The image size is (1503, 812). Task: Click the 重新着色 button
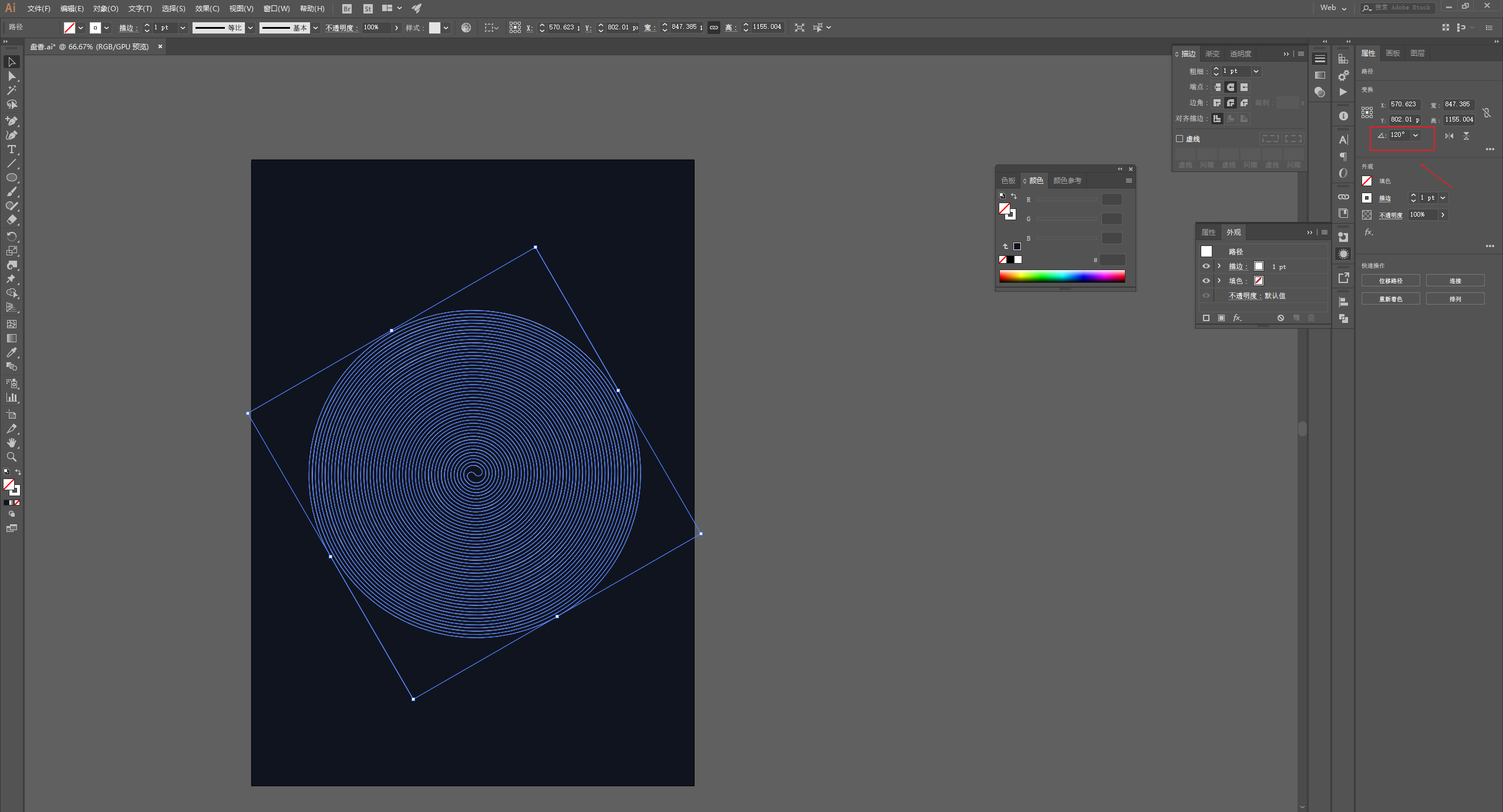(x=1390, y=299)
